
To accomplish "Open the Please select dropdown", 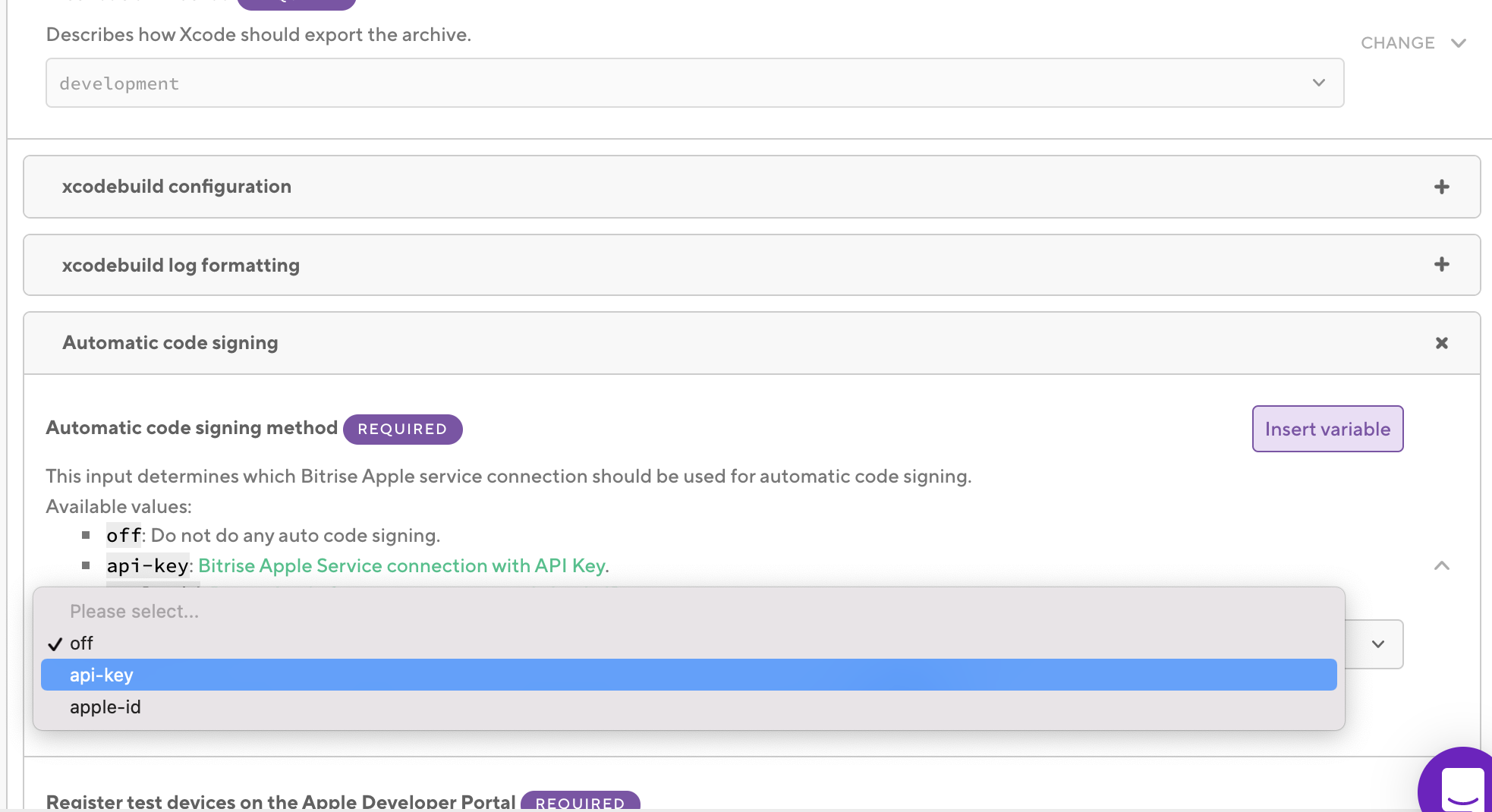I will click(134, 611).
